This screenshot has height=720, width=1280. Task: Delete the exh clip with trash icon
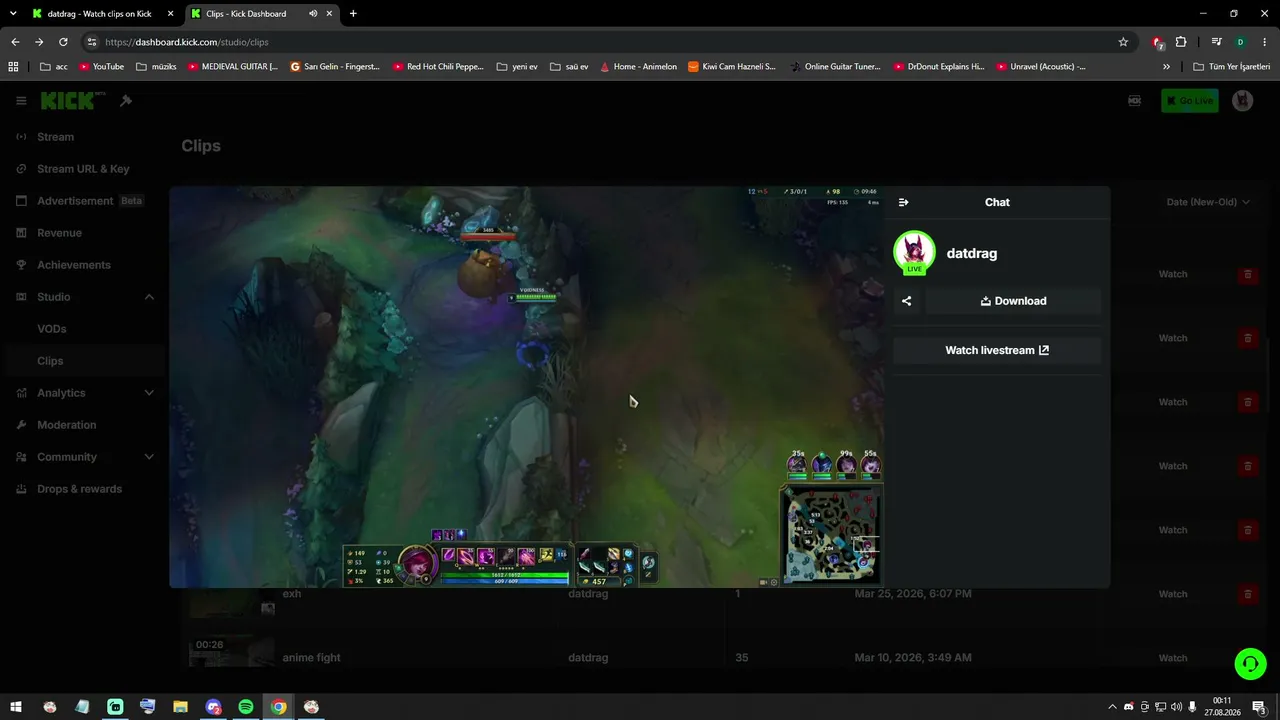coord(1247,594)
